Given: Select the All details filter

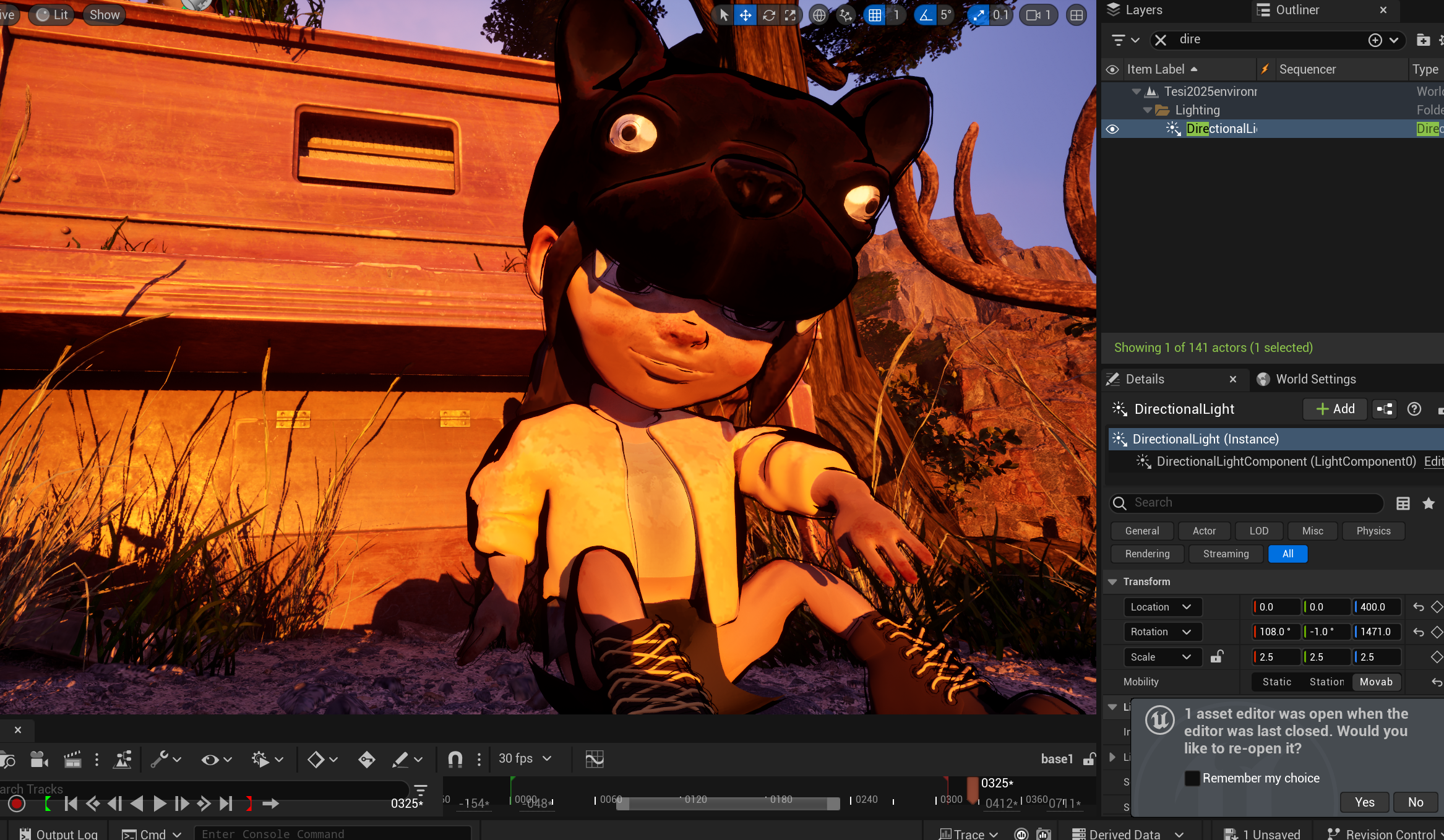Looking at the screenshot, I should point(1287,554).
